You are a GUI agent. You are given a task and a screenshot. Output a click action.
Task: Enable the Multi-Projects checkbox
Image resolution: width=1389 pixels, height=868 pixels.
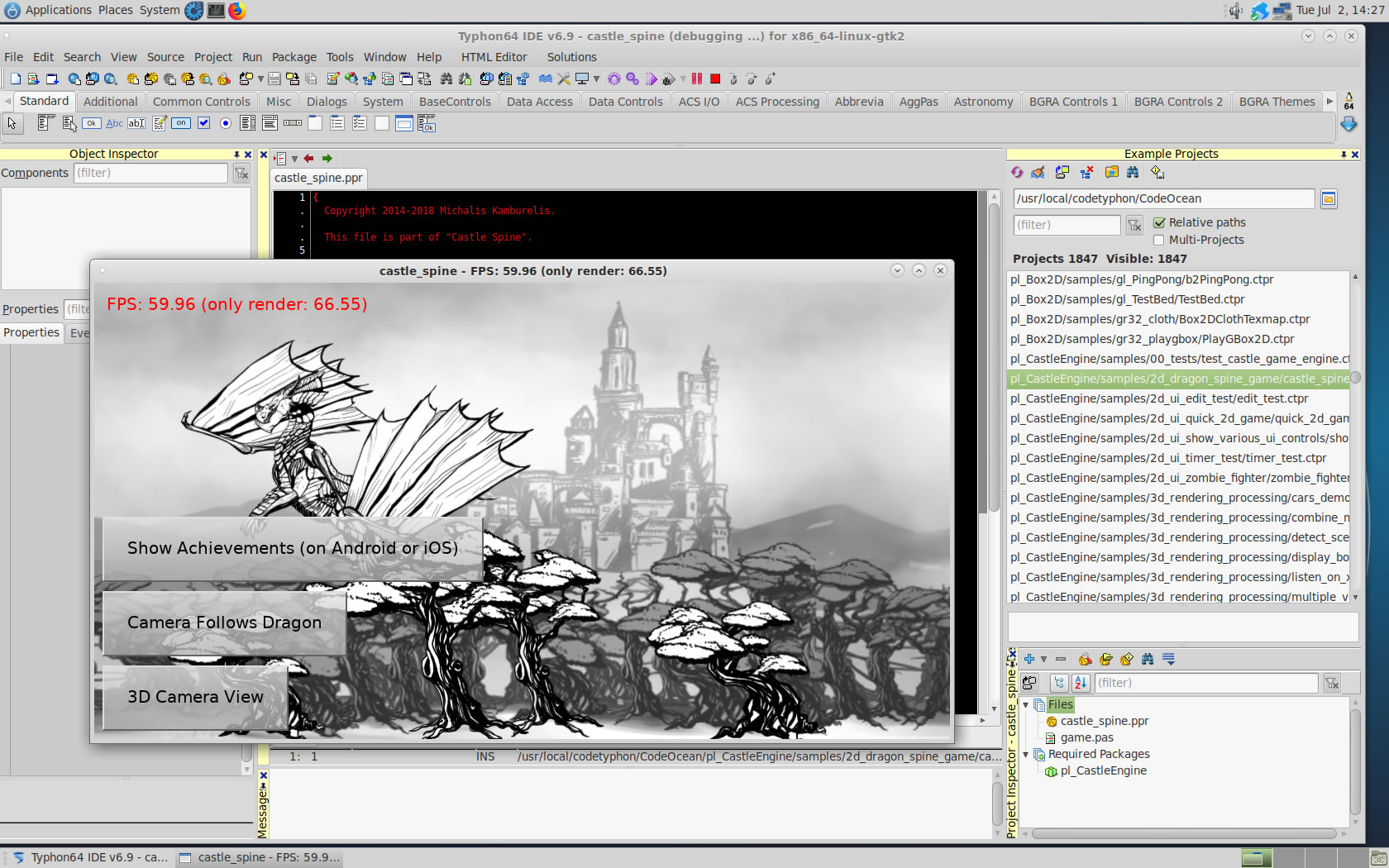1159,240
